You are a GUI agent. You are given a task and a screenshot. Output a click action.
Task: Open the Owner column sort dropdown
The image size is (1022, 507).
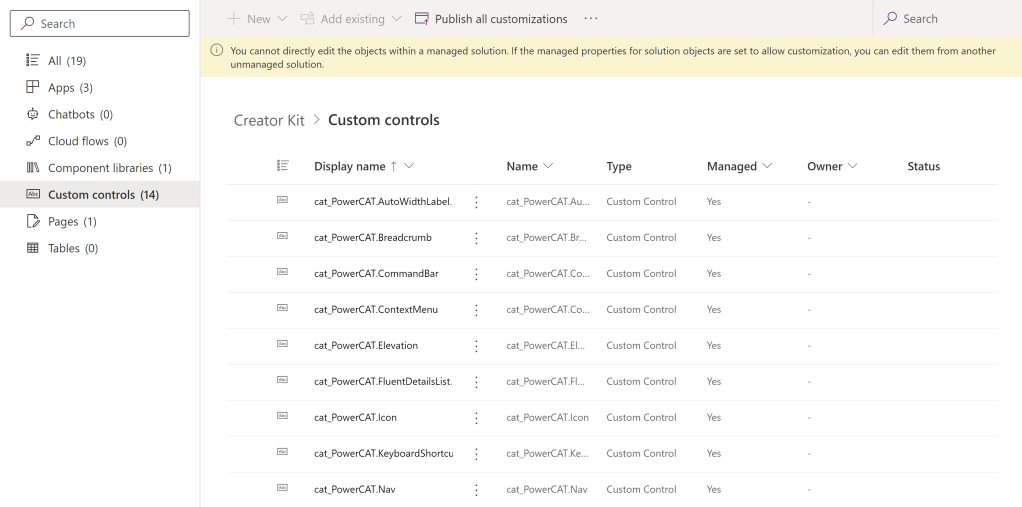pos(853,166)
